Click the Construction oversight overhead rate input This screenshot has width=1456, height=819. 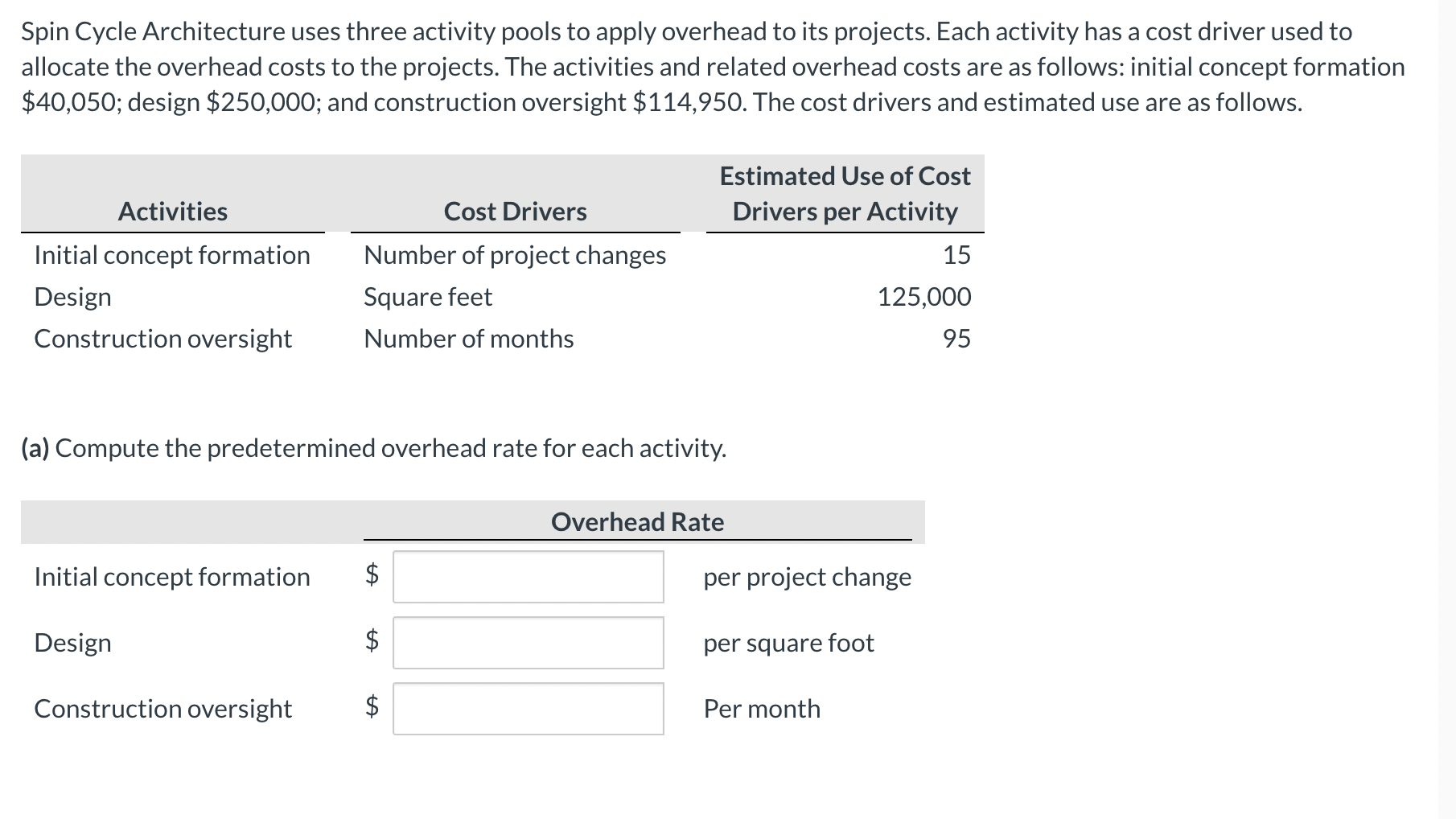(529, 709)
